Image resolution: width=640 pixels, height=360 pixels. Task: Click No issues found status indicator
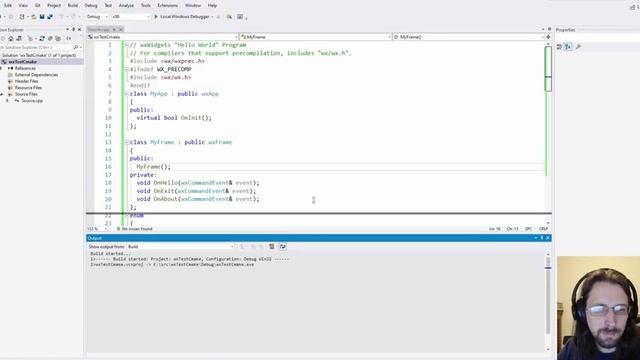coord(134,229)
